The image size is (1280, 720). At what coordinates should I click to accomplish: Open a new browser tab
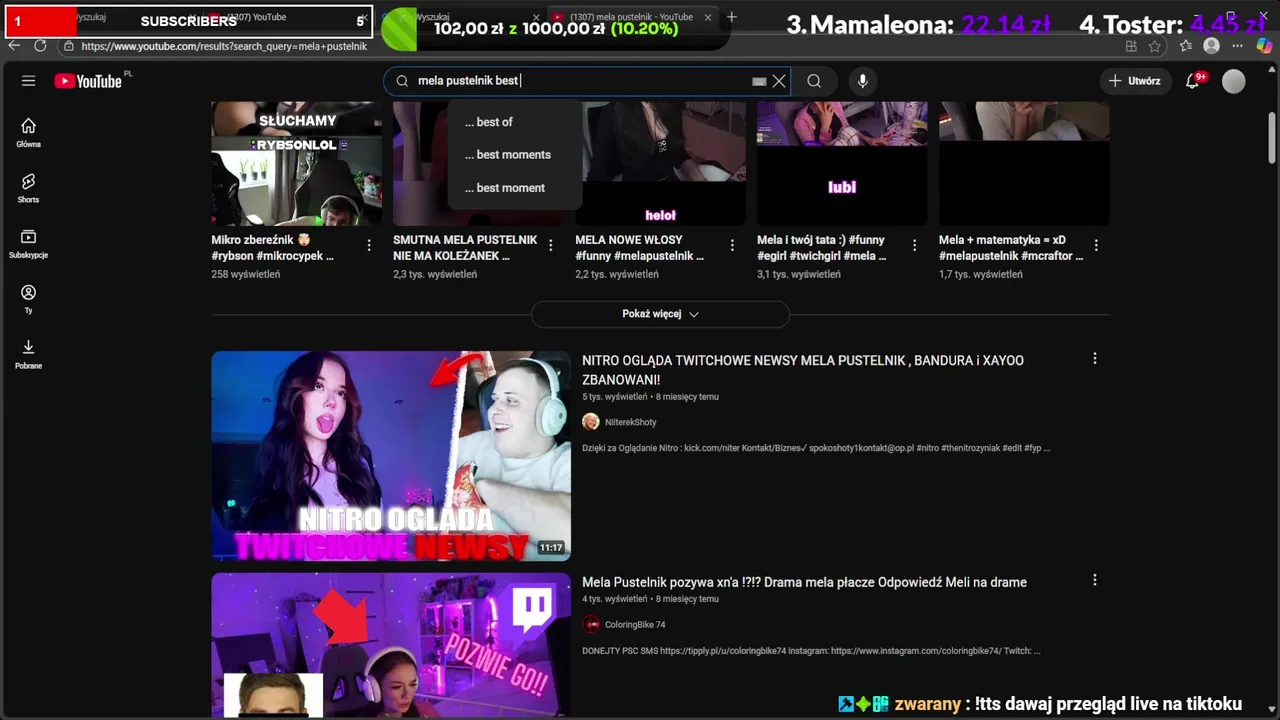pyautogui.click(x=732, y=17)
